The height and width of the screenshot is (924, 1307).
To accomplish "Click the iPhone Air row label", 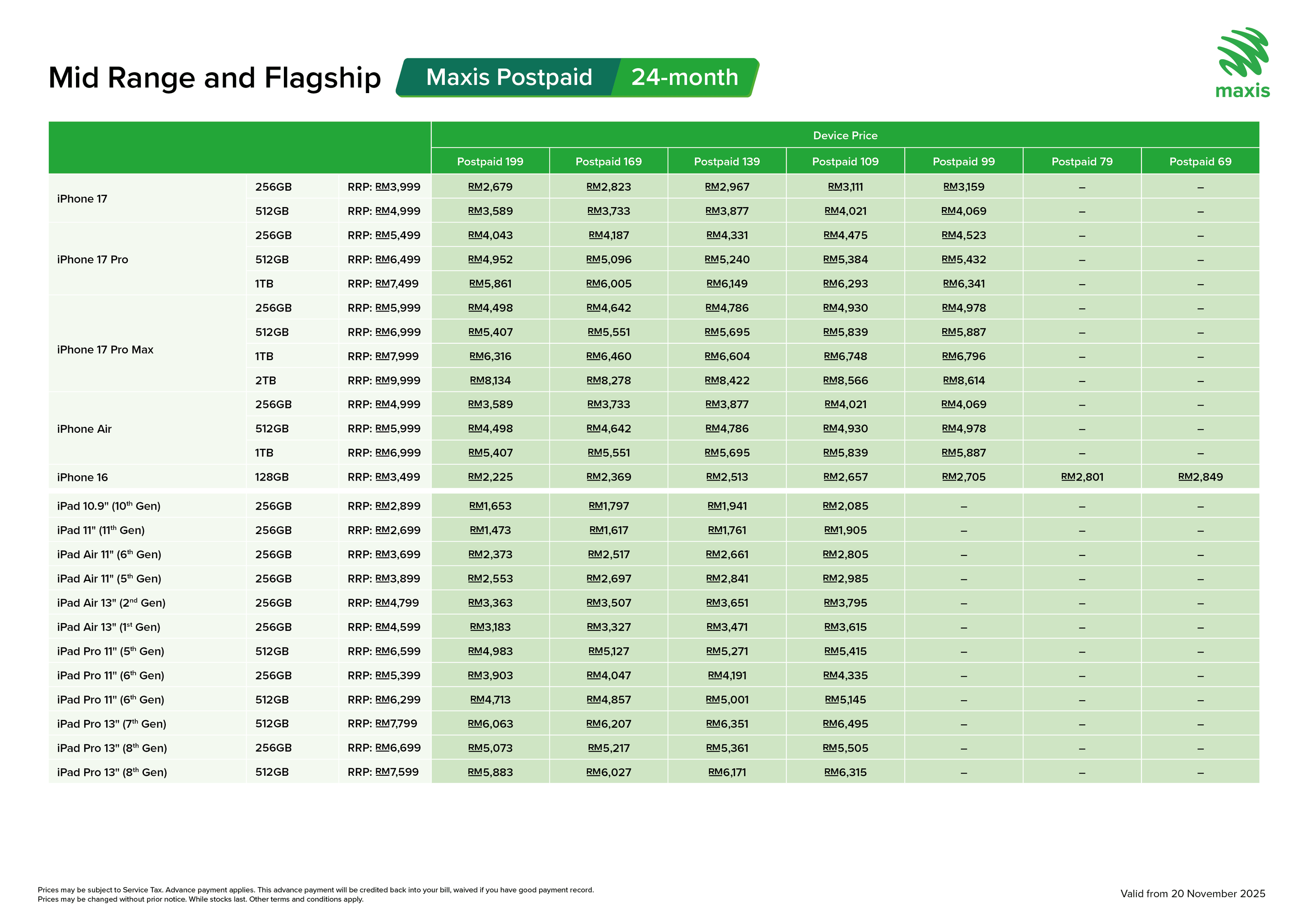I will point(84,429).
